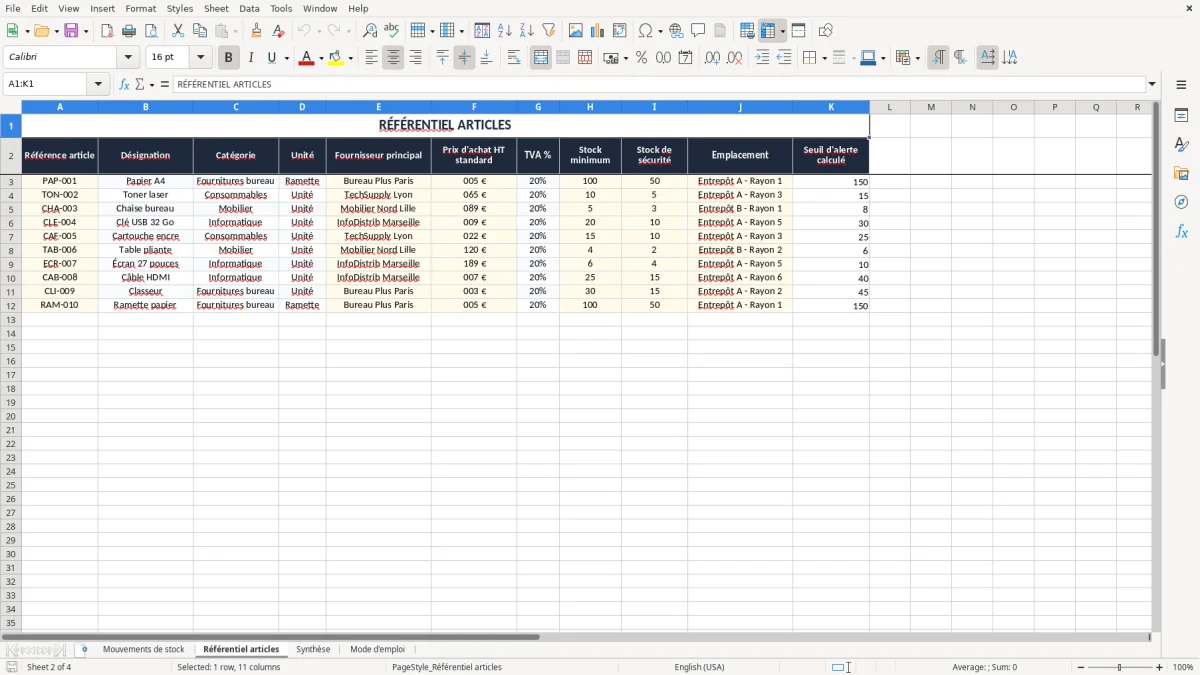Activate Clone Formatting paintbrush
The height and width of the screenshot is (675, 1200).
click(257, 31)
